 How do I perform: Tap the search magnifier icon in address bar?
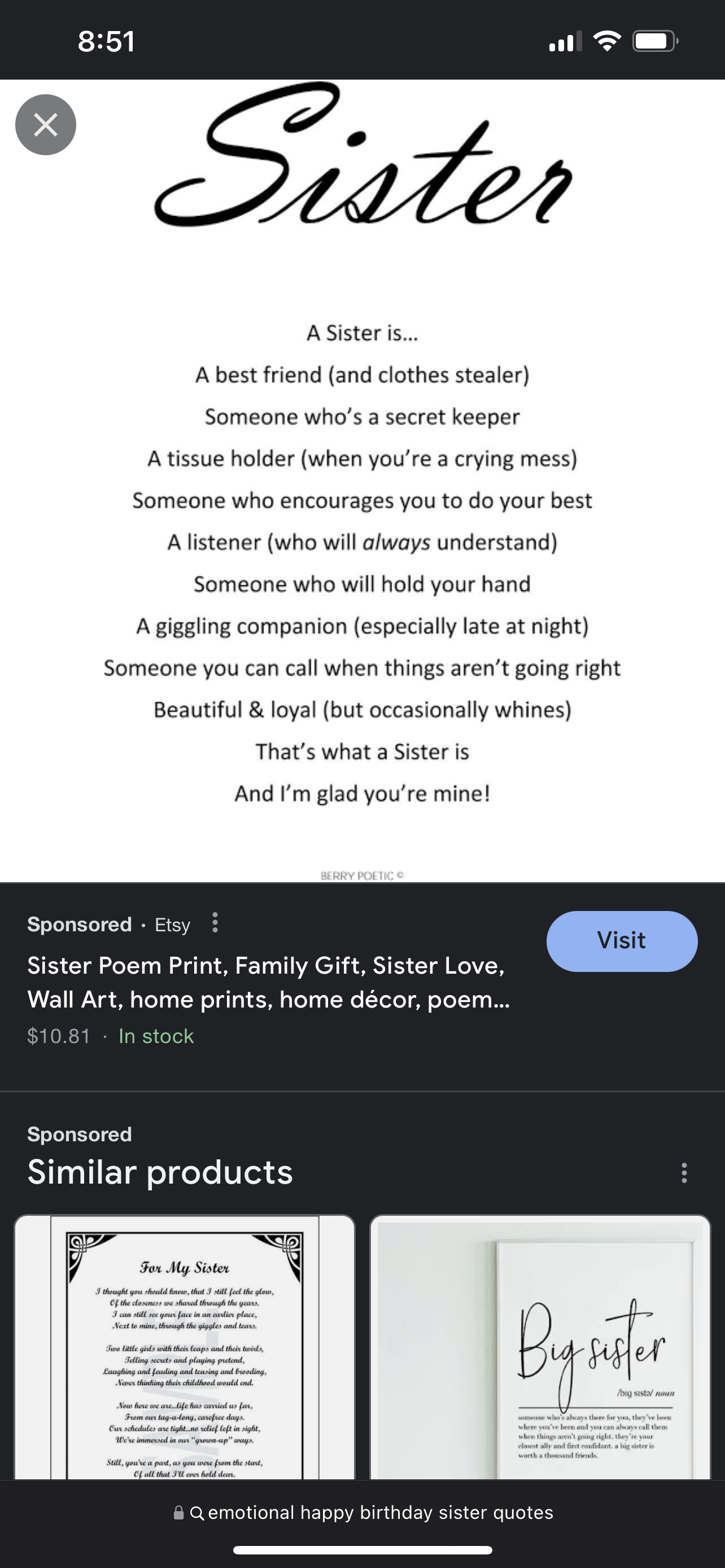pyautogui.click(x=196, y=1513)
